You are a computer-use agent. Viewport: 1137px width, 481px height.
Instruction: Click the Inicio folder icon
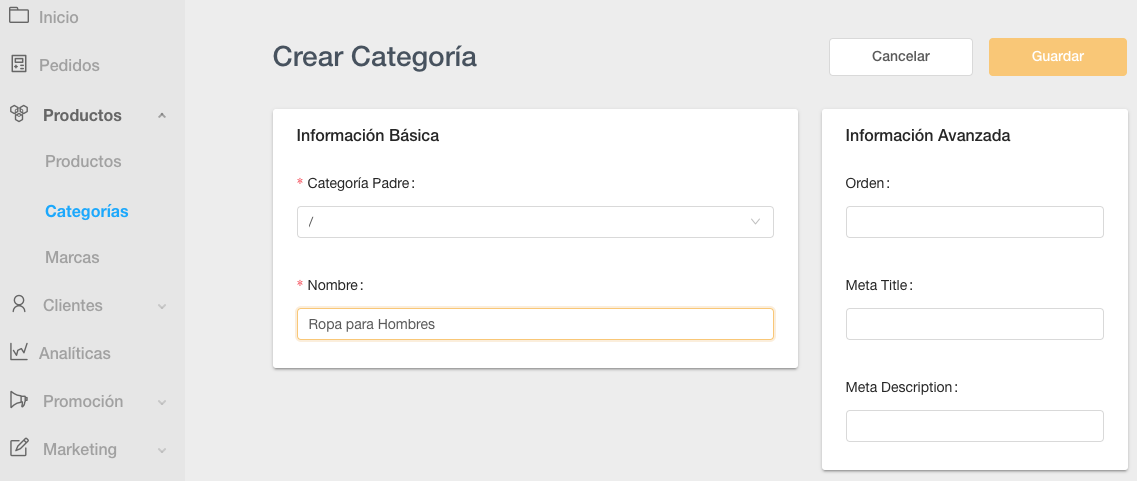(x=18, y=16)
